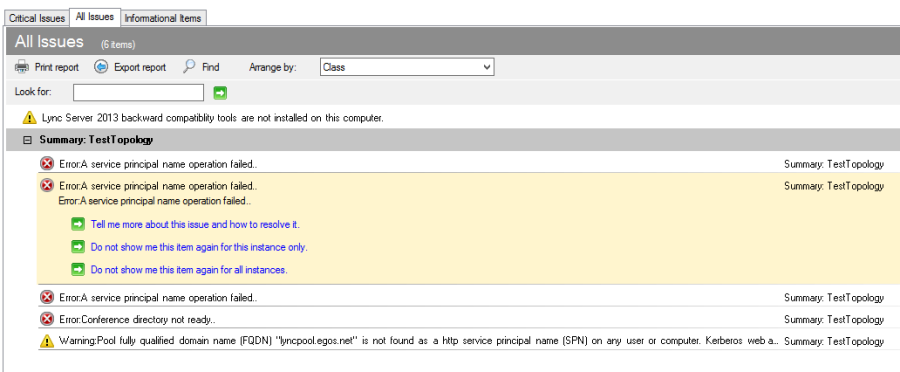Click the Export report arrow icon
Screen dimensions: 900x372
(x=101, y=67)
